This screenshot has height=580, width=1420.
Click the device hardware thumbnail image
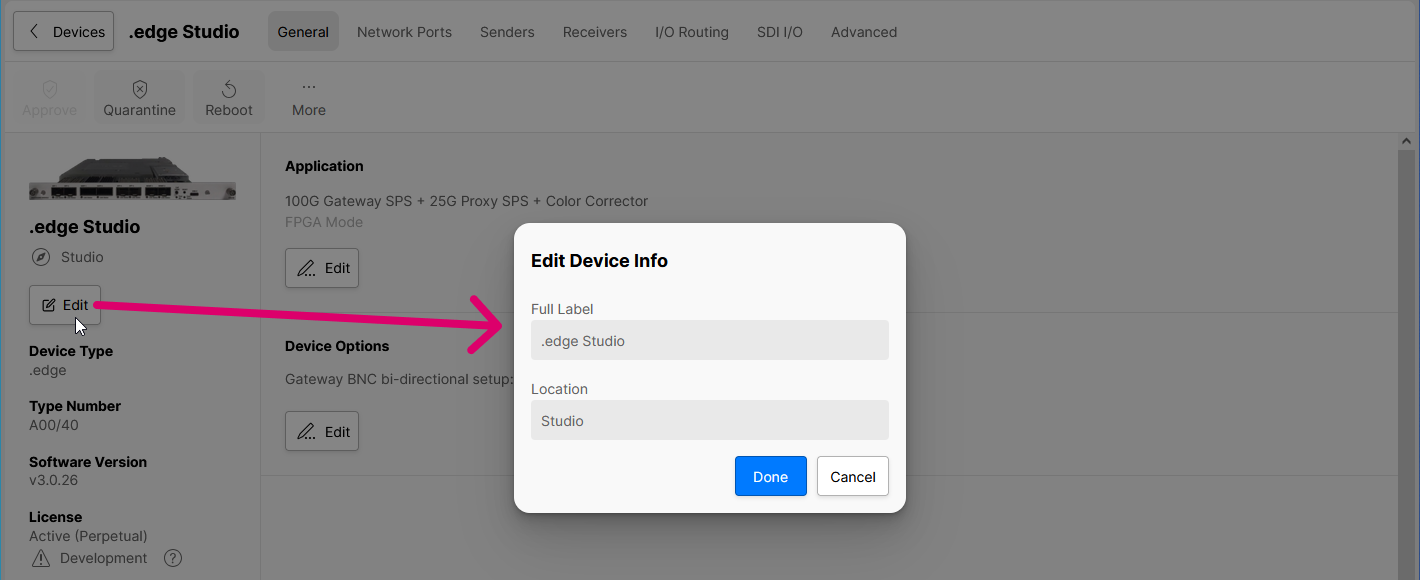point(132,180)
